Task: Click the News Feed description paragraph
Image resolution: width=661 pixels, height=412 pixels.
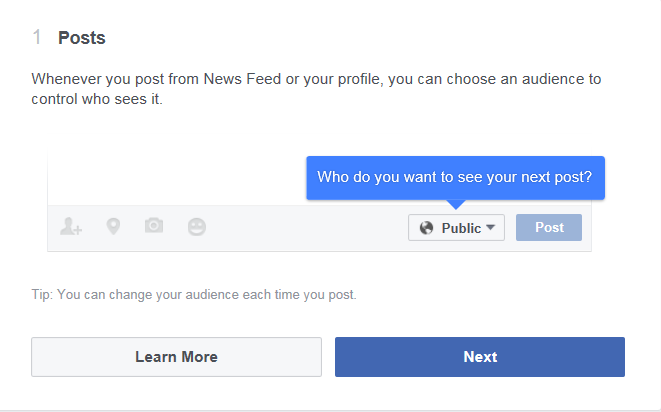Action: point(316,89)
